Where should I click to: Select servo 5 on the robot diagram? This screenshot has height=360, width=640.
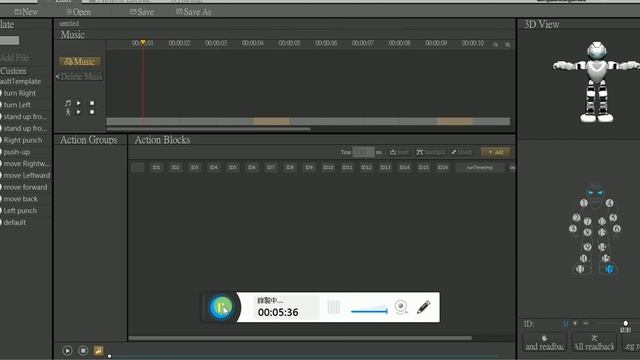(x=613, y=218)
